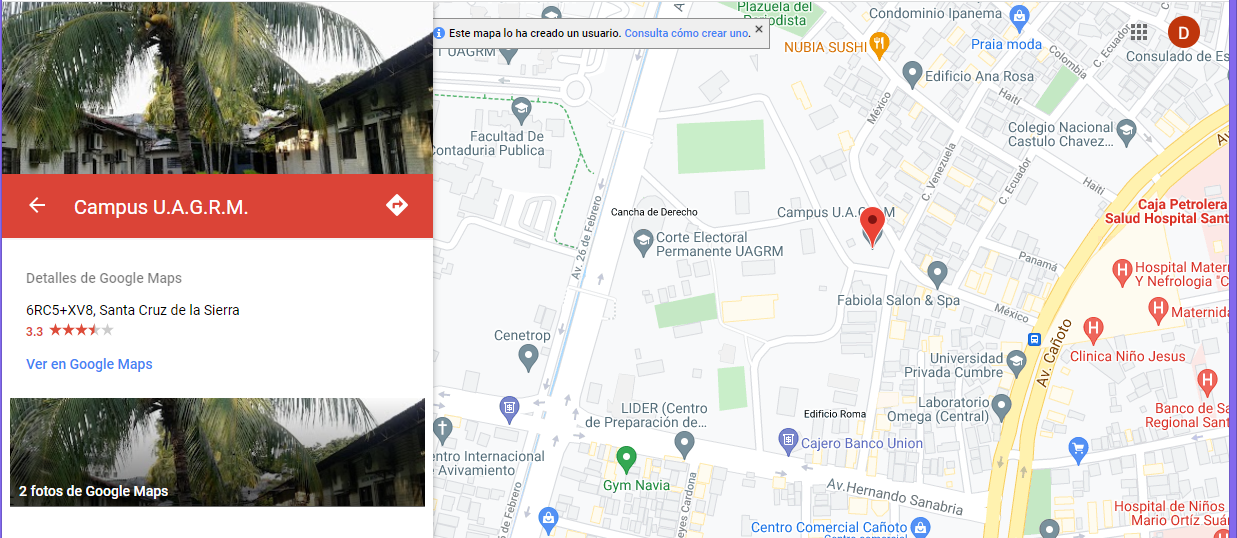Open directions with the diamond arrow icon
This screenshot has width=1237, height=538.
(x=397, y=205)
